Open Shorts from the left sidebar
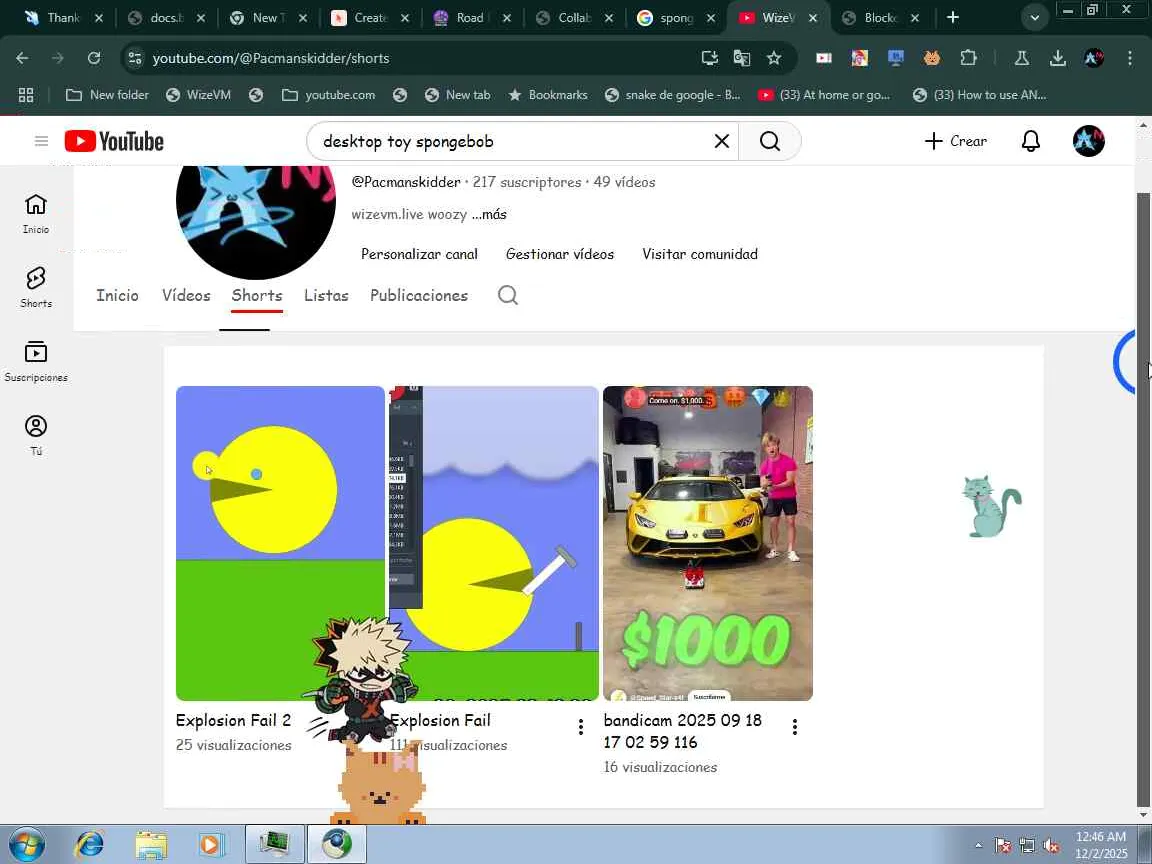Image resolution: width=1152 pixels, height=864 pixels. tap(35, 287)
